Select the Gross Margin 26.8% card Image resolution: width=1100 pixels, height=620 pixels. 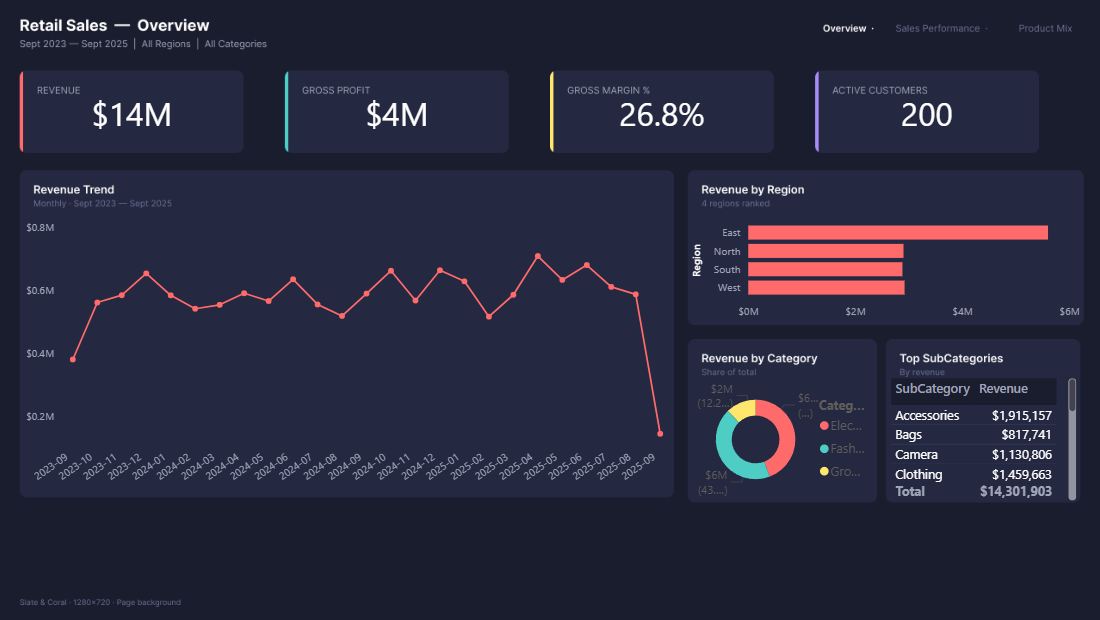pos(662,112)
